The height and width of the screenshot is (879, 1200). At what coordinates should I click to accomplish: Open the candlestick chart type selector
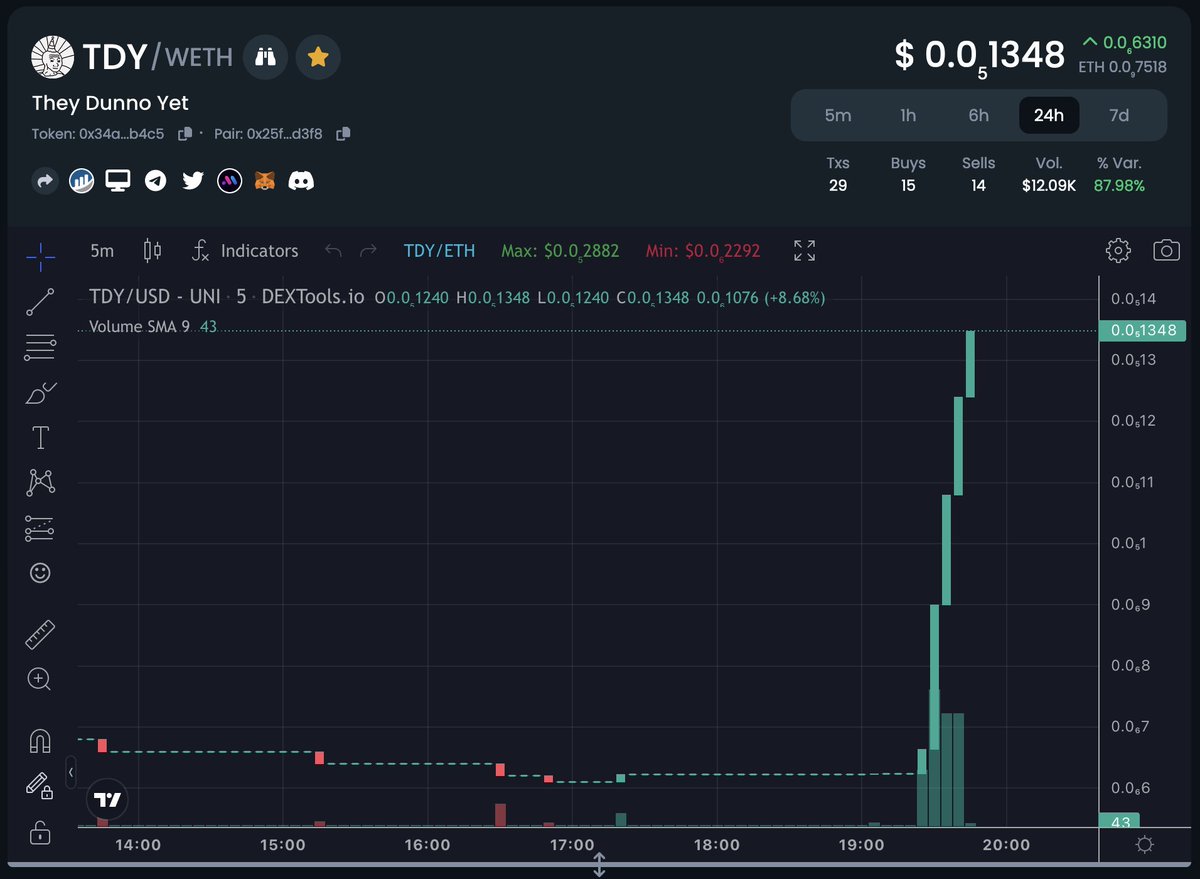coord(152,250)
